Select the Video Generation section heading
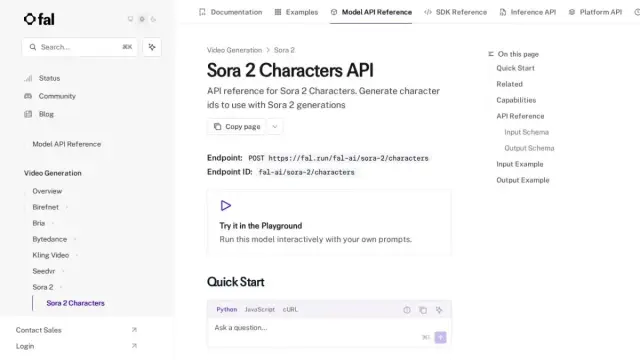The image size is (640, 360). pos(53,173)
